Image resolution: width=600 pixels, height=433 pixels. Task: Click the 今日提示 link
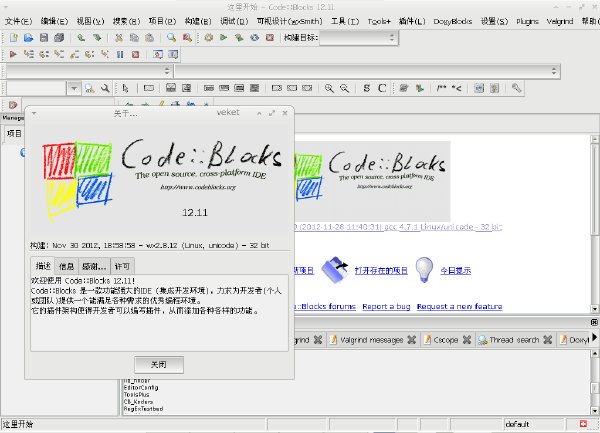point(455,271)
